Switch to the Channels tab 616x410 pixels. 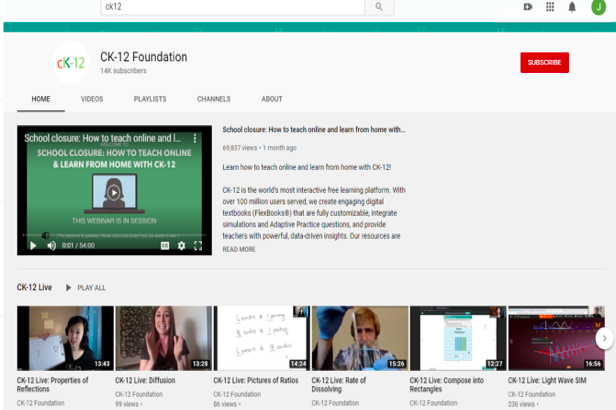pos(214,99)
